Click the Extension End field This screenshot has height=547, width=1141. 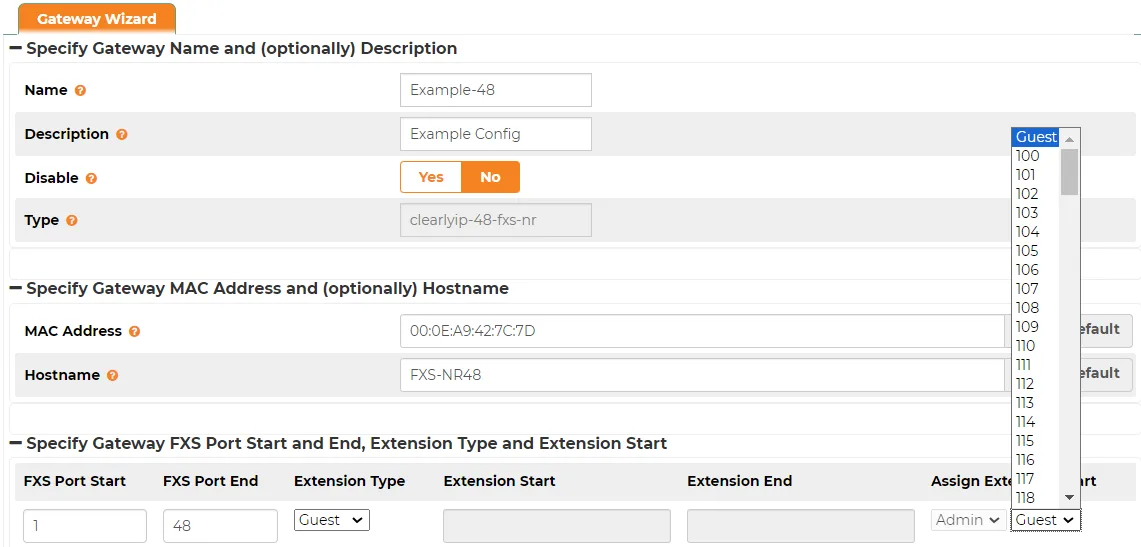point(800,526)
